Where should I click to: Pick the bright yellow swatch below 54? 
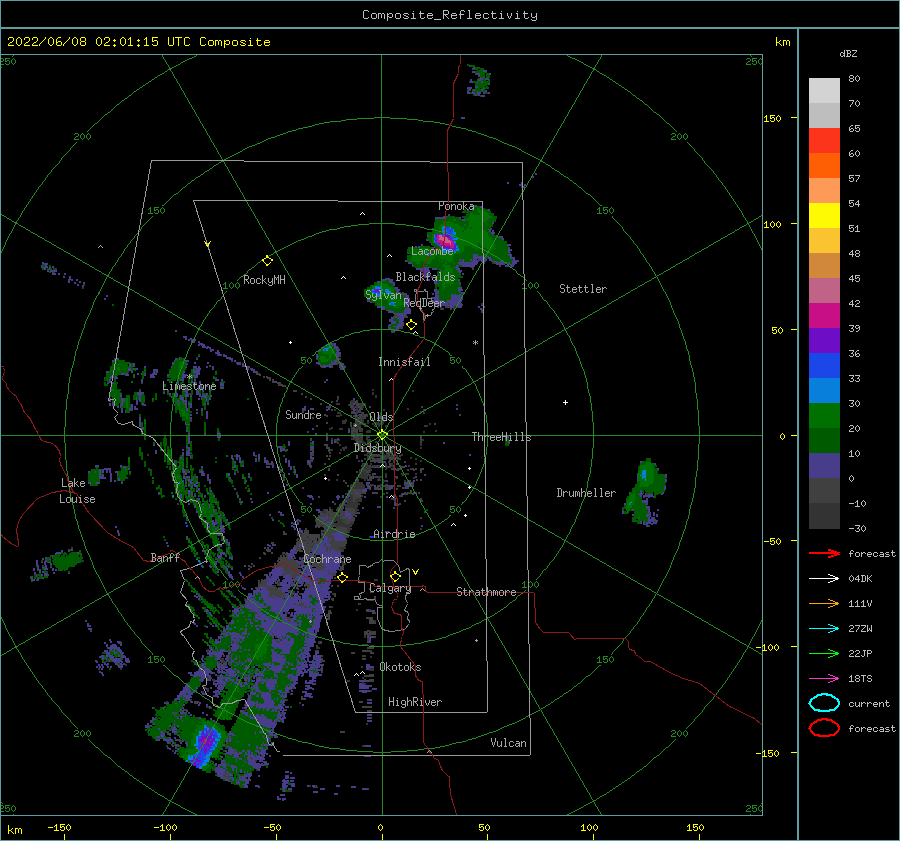(x=824, y=215)
